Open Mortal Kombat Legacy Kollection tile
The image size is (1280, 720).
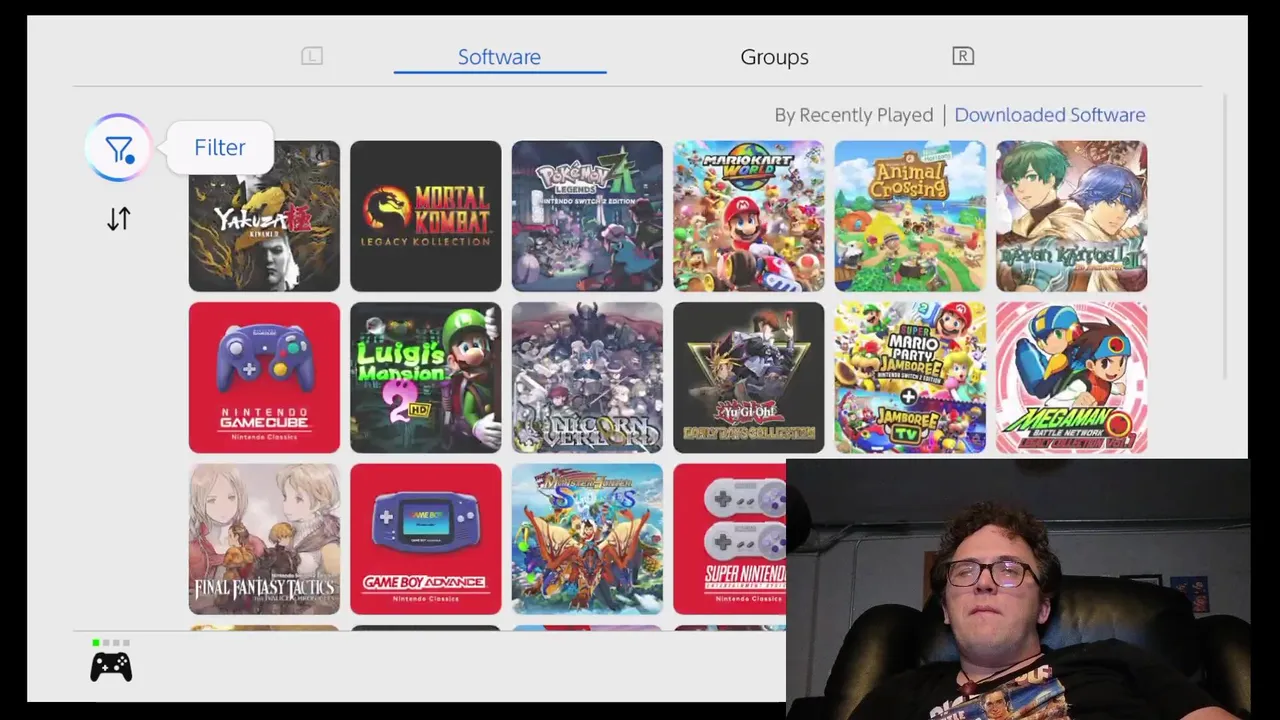[425, 216]
